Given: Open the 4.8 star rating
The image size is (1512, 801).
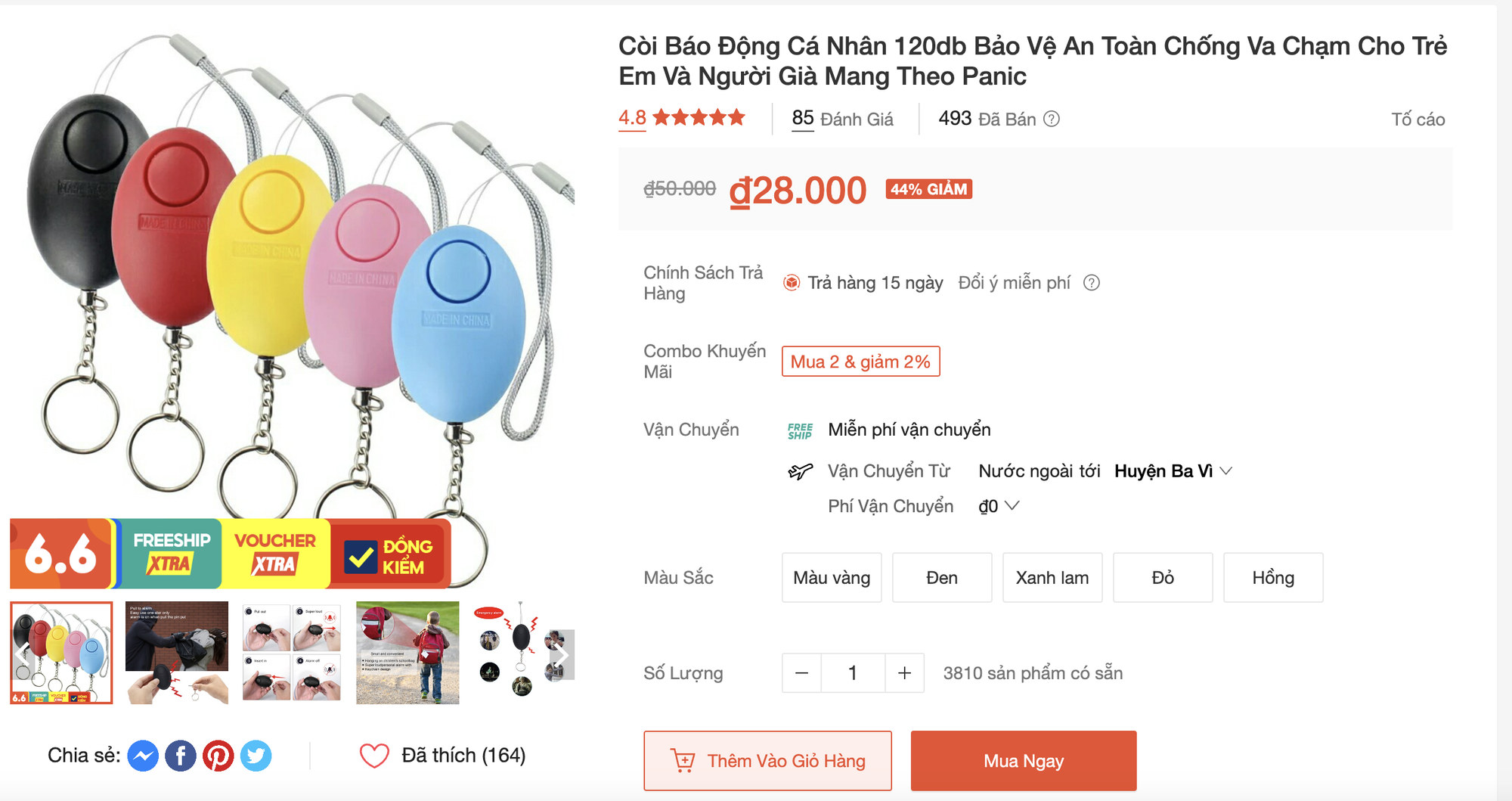Looking at the screenshot, I should pyautogui.click(x=682, y=118).
